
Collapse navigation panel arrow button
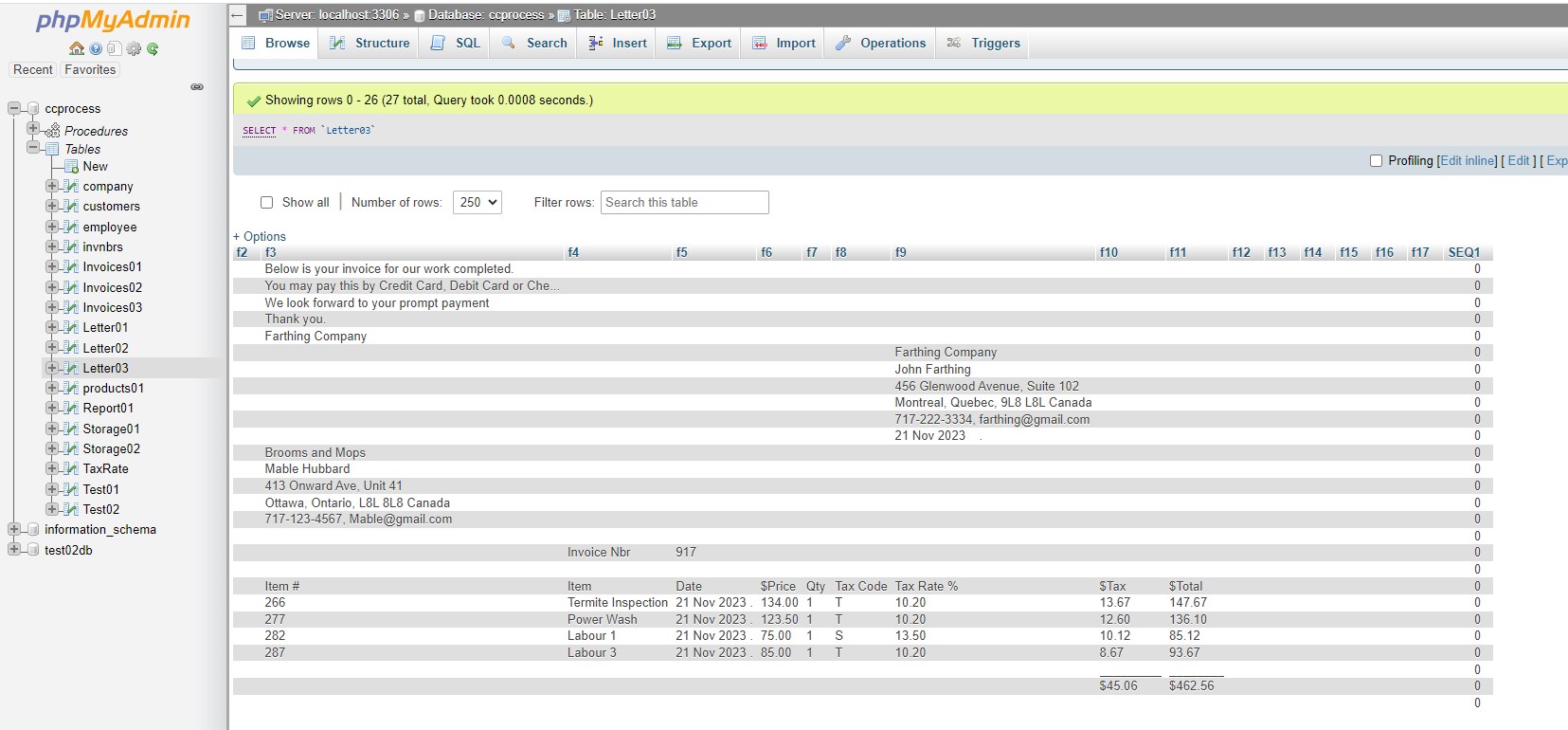click(238, 15)
